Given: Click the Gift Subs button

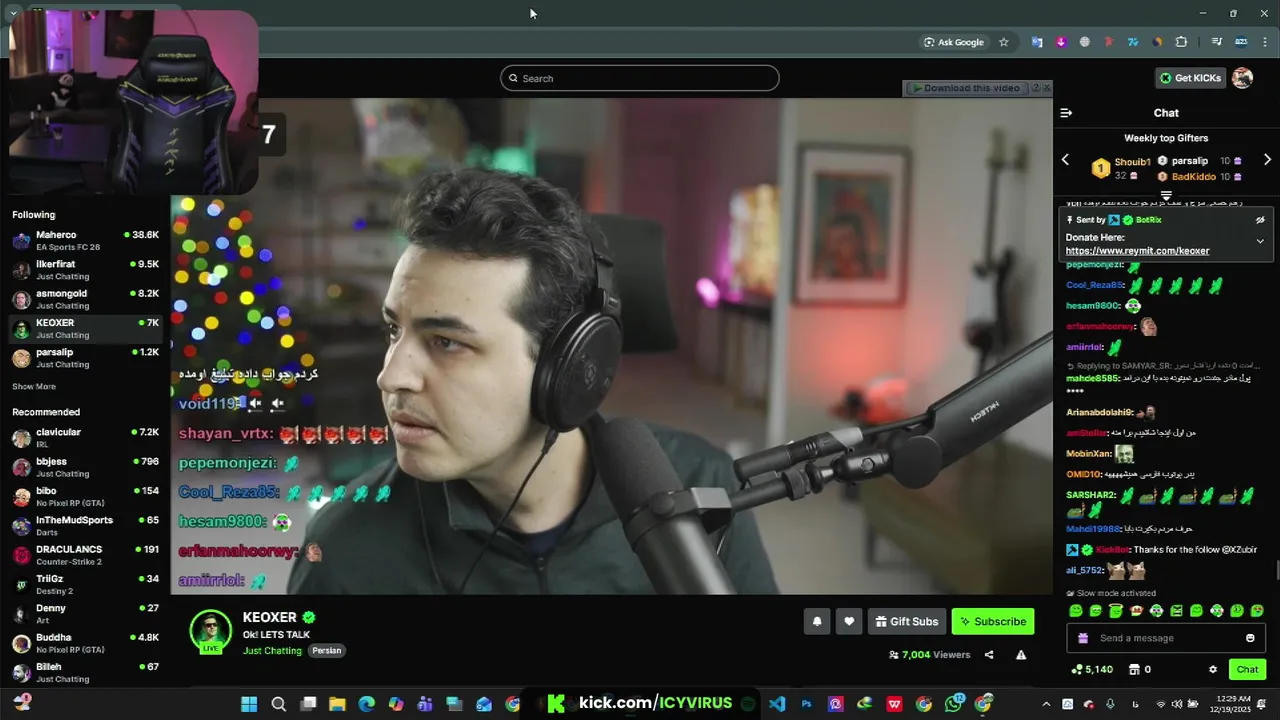Looking at the screenshot, I should 906,621.
